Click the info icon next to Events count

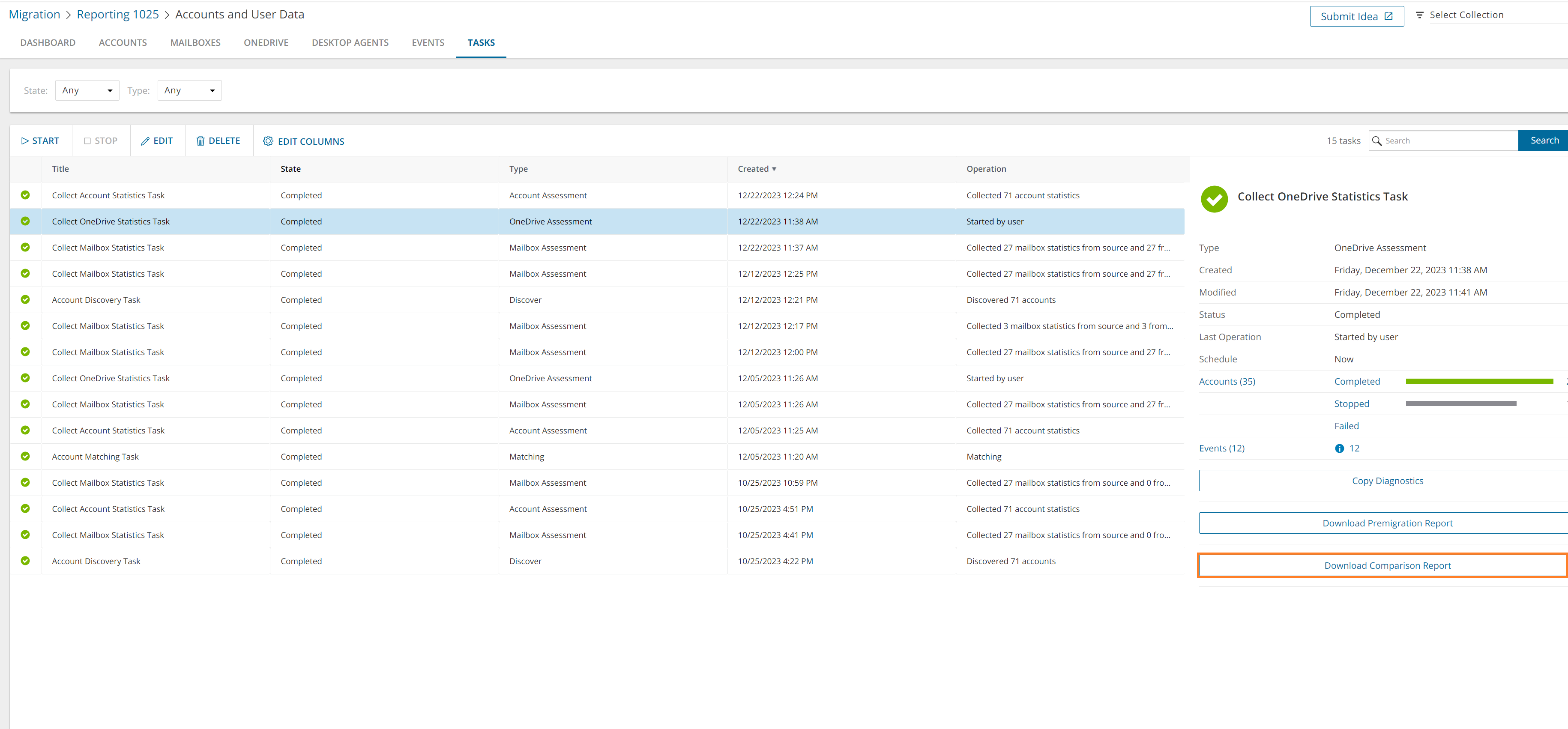click(x=1339, y=448)
